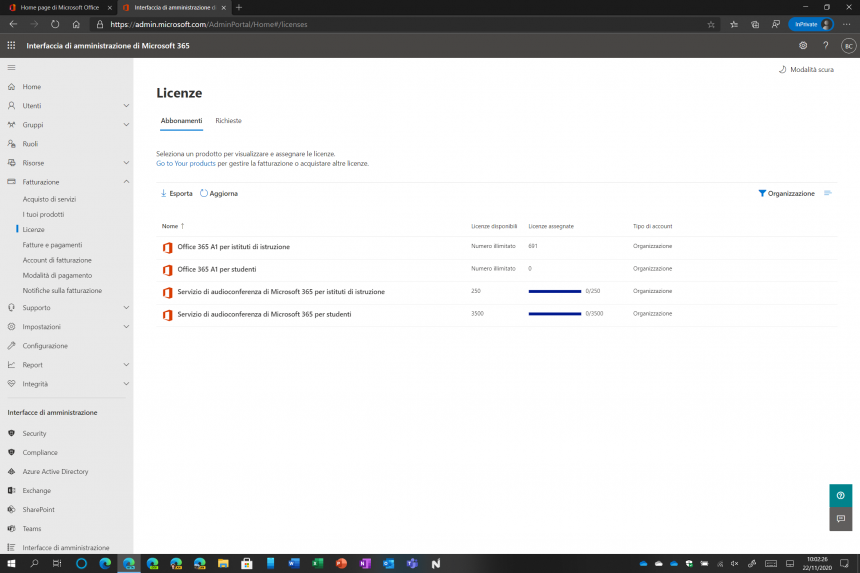Open the feedback chat widget button
860x573 pixels.
pos(840,519)
